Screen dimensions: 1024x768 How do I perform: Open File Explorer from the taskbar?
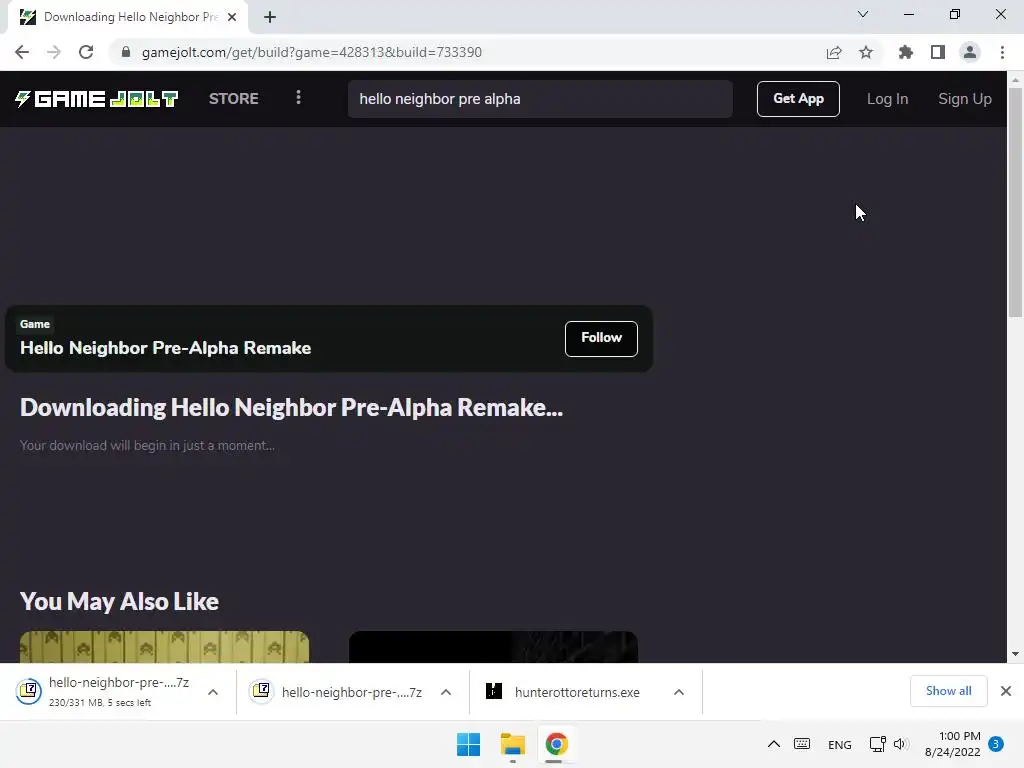(513, 744)
